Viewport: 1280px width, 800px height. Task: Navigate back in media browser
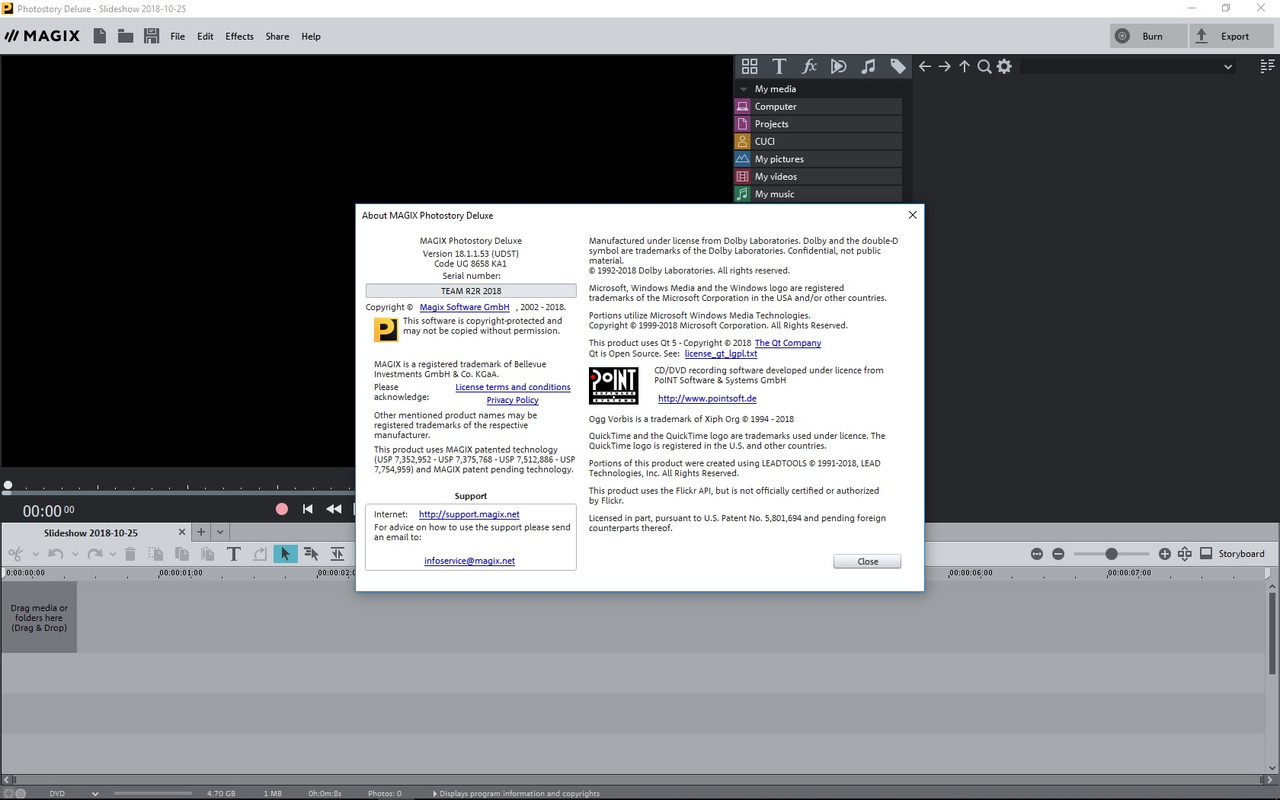pos(925,66)
